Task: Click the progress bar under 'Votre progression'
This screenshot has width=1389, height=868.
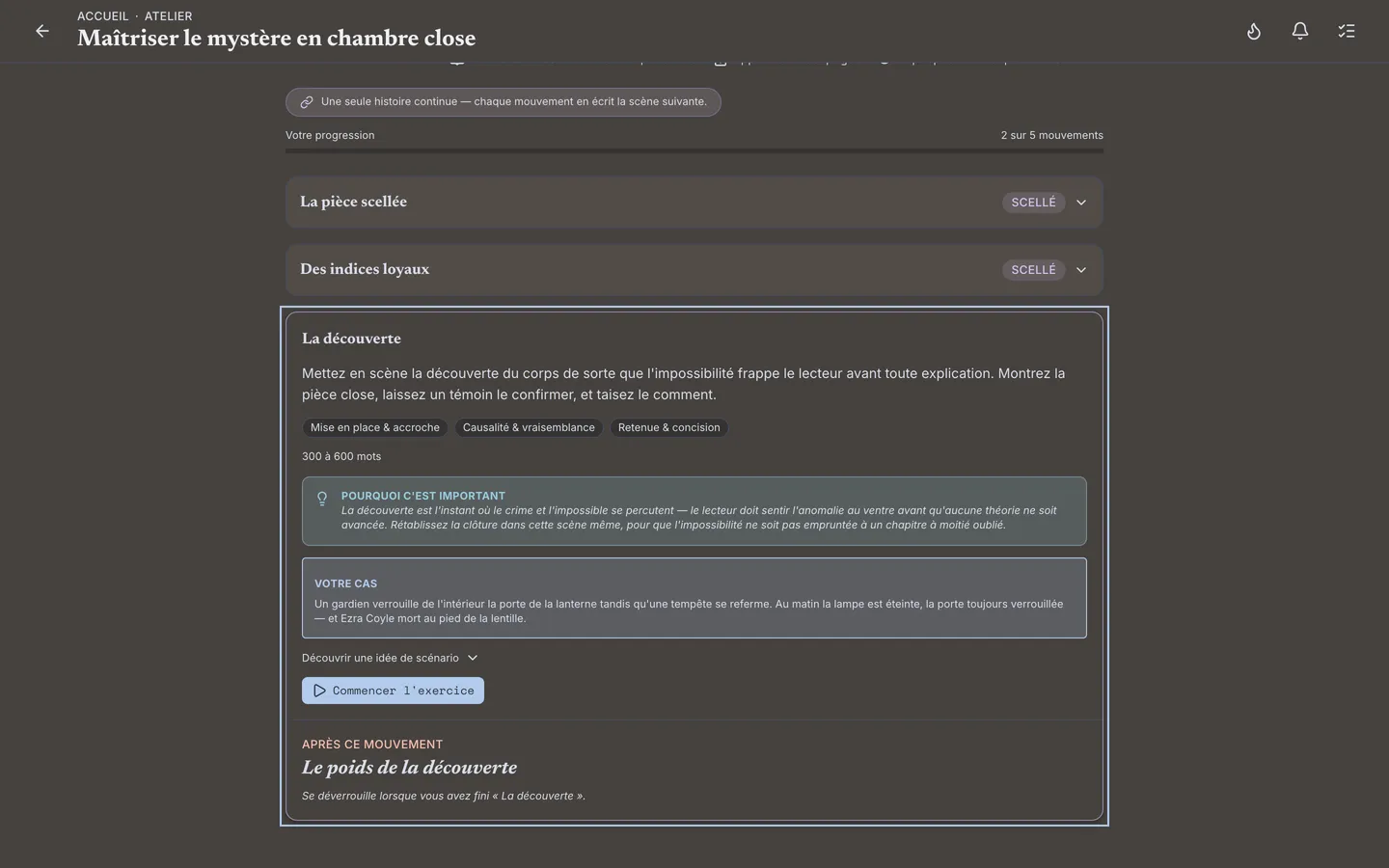Action: (694, 150)
